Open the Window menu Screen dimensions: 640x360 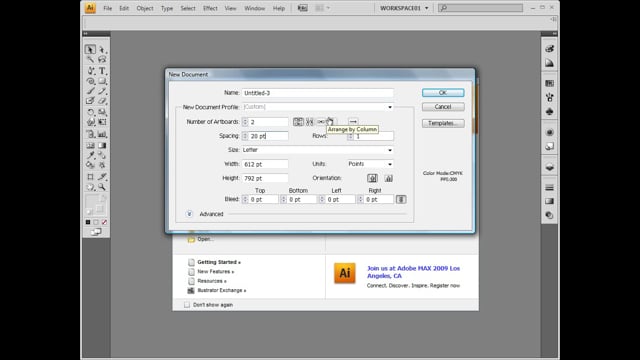[254, 8]
